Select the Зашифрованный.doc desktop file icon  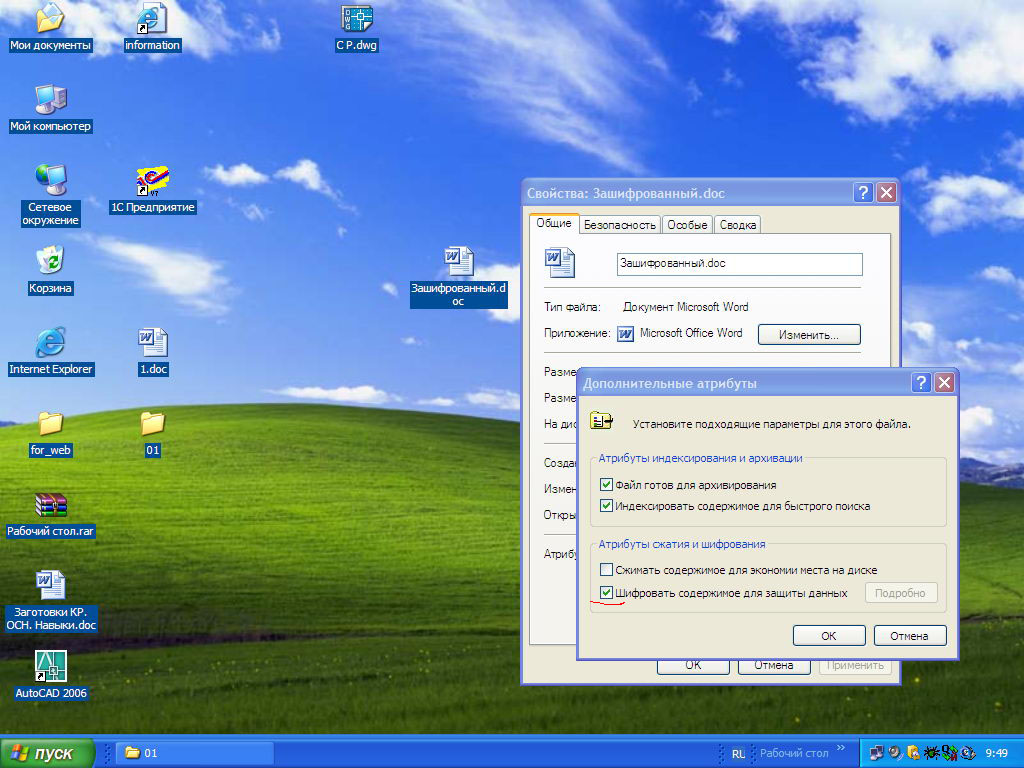click(458, 262)
